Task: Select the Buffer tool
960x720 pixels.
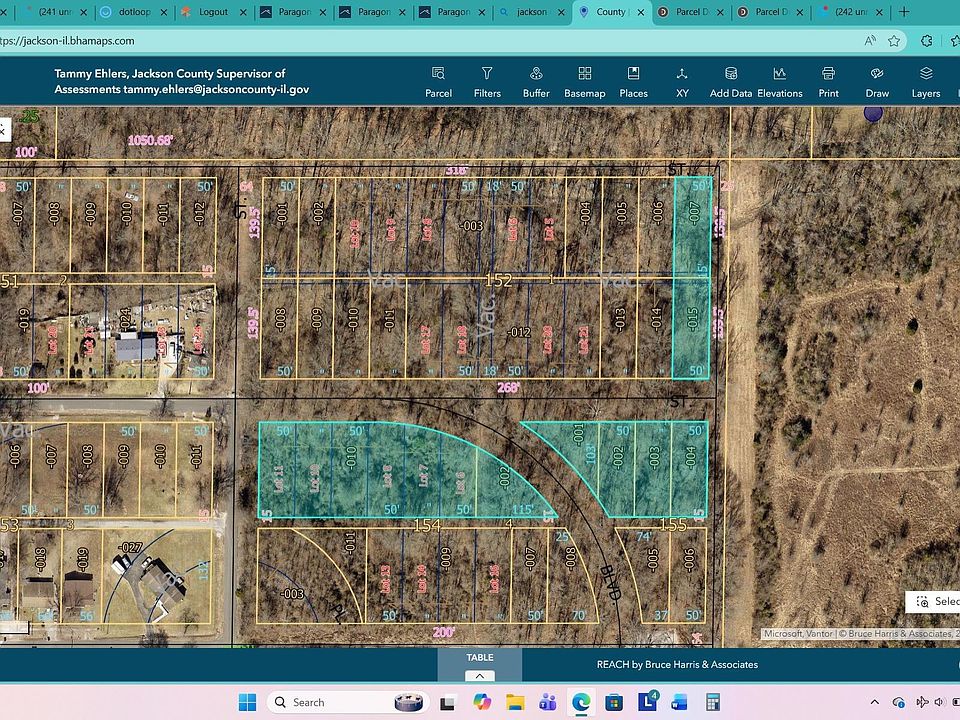Action: [x=536, y=81]
